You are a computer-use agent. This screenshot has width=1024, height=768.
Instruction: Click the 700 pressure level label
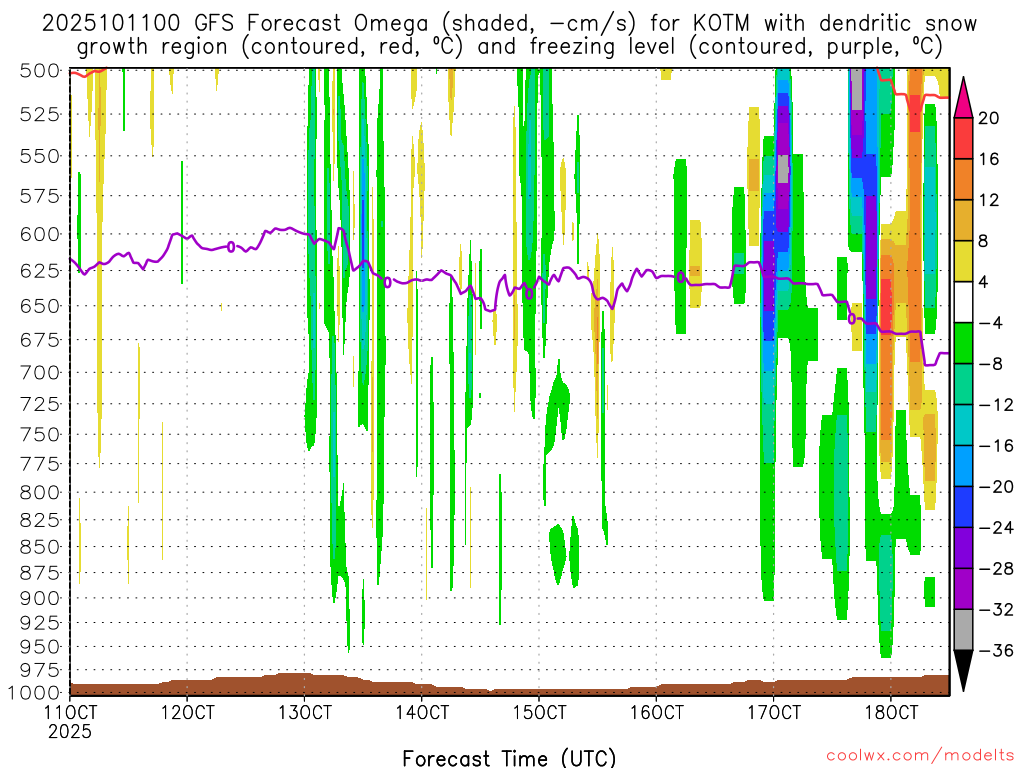pos(40,373)
